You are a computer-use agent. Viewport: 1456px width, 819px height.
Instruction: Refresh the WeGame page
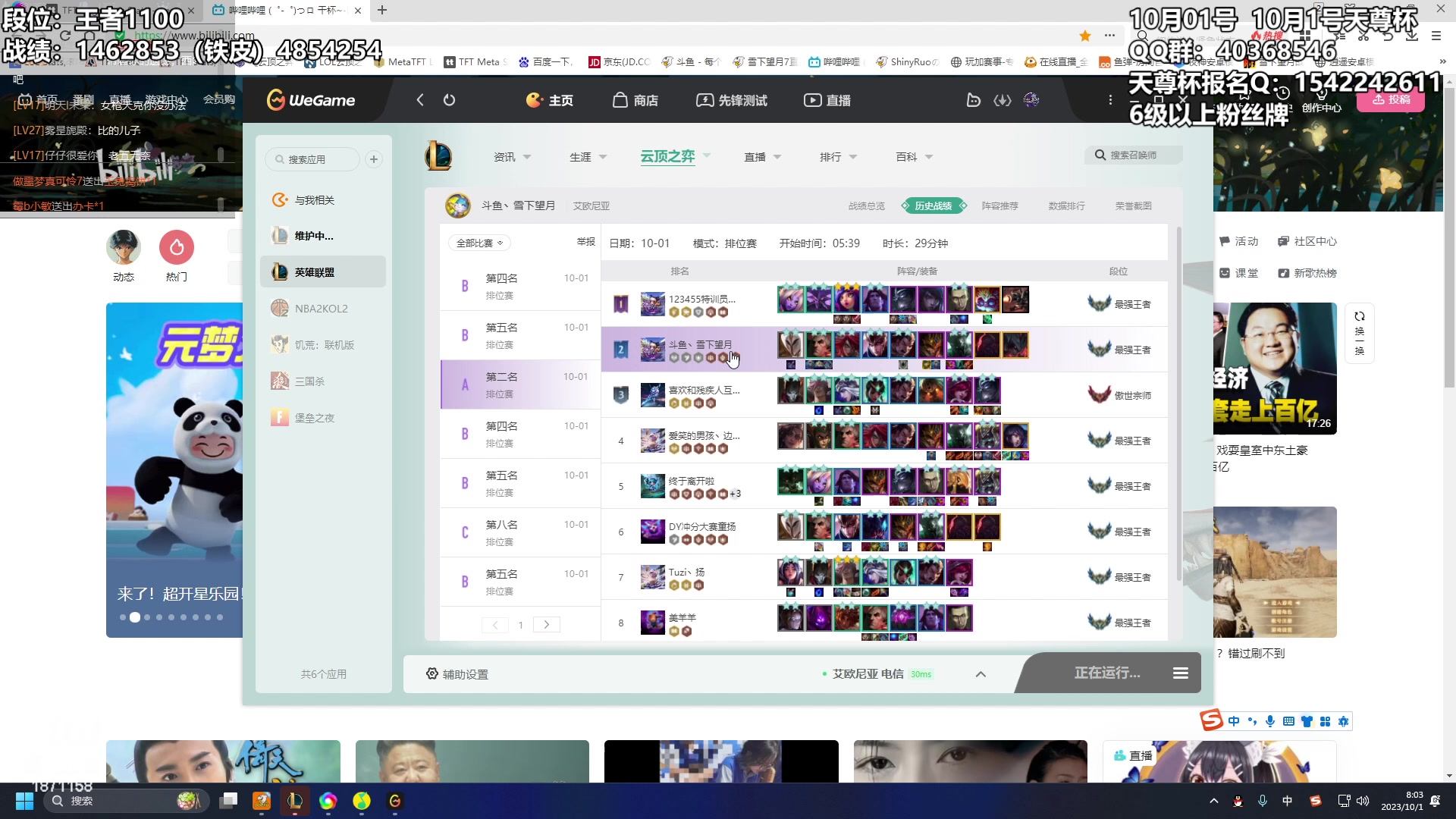pos(449,100)
